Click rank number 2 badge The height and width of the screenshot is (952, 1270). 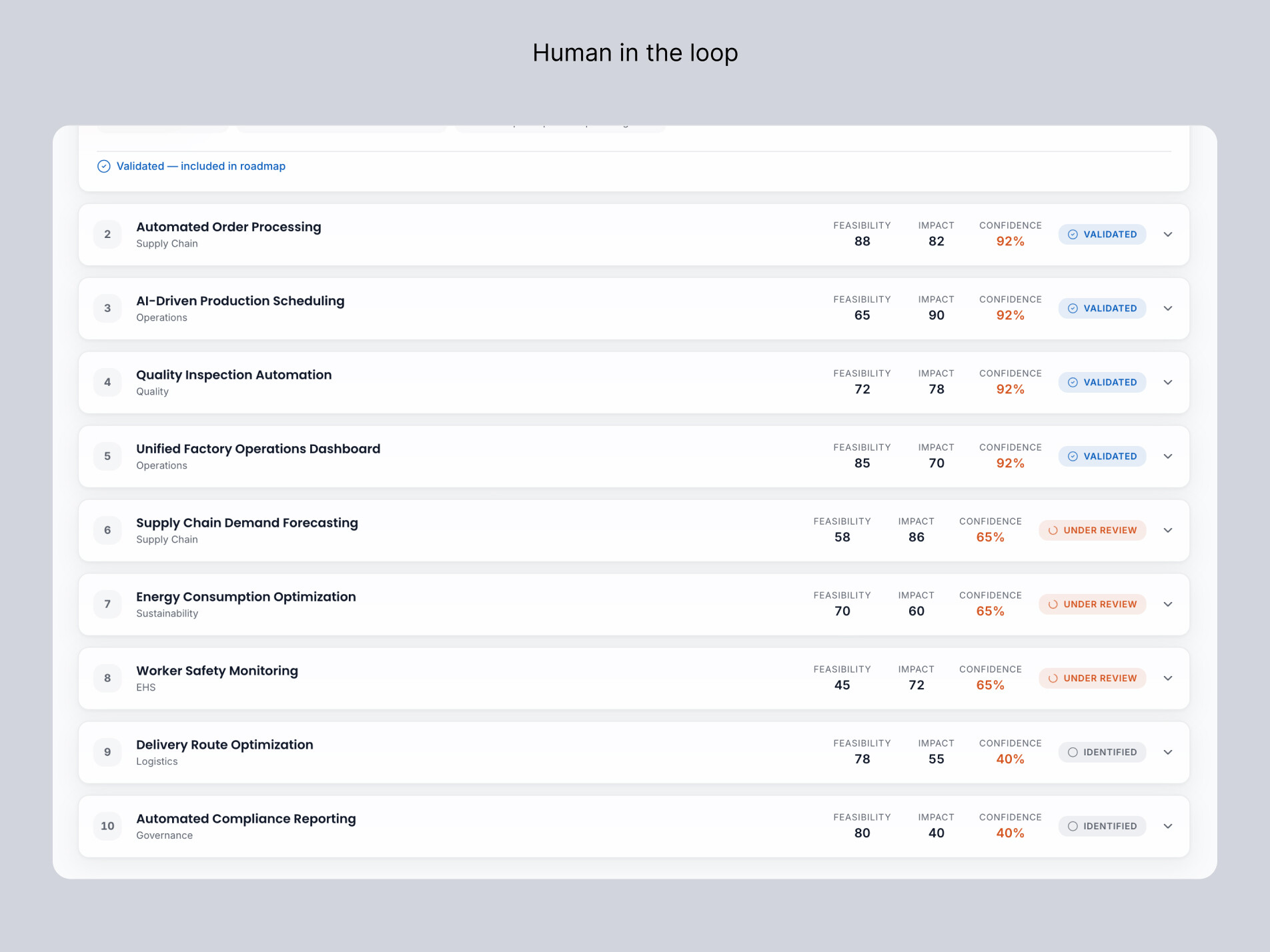(107, 235)
